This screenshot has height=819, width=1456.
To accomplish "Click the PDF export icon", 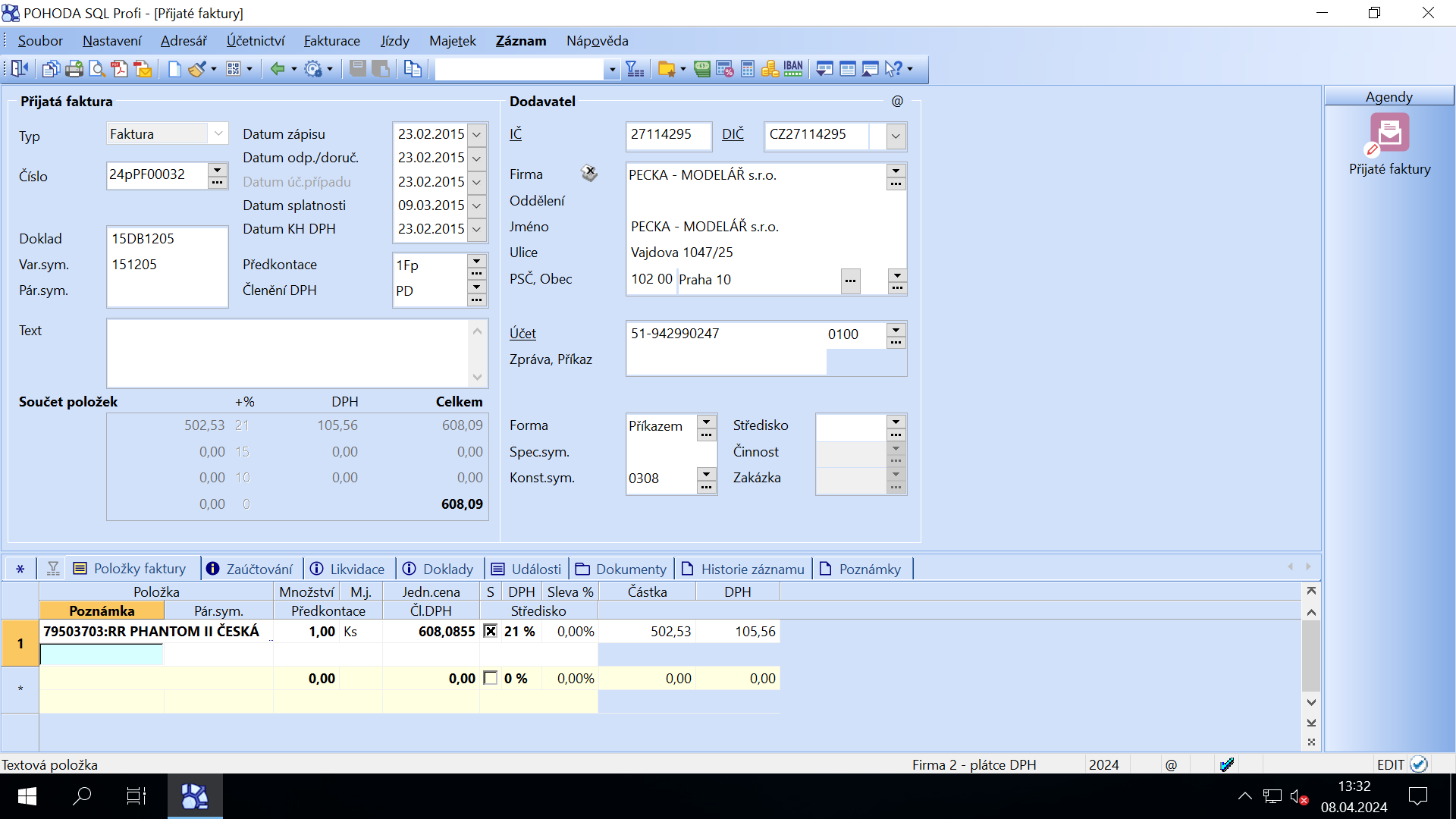I will [119, 69].
